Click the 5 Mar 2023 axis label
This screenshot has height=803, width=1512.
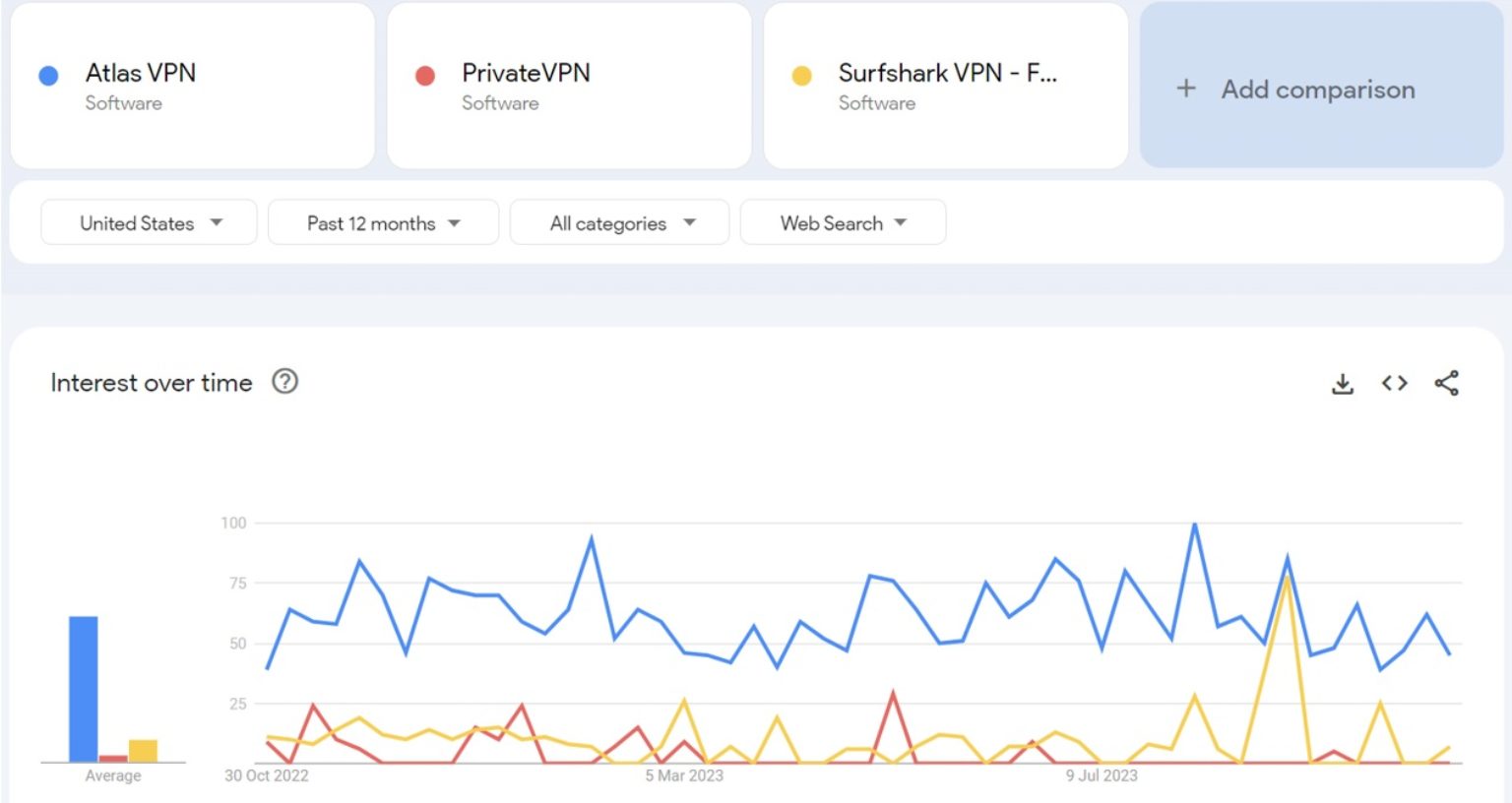pyautogui.click(x=684, y=775)
